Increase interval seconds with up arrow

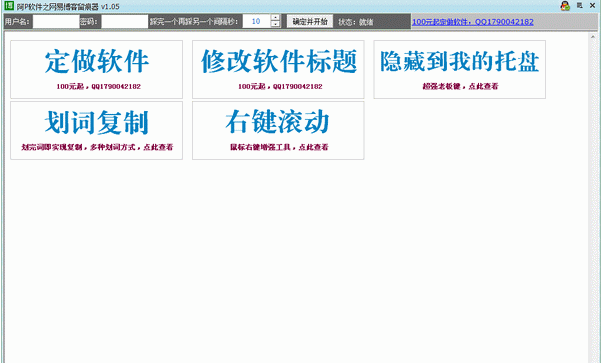[275, 18]
